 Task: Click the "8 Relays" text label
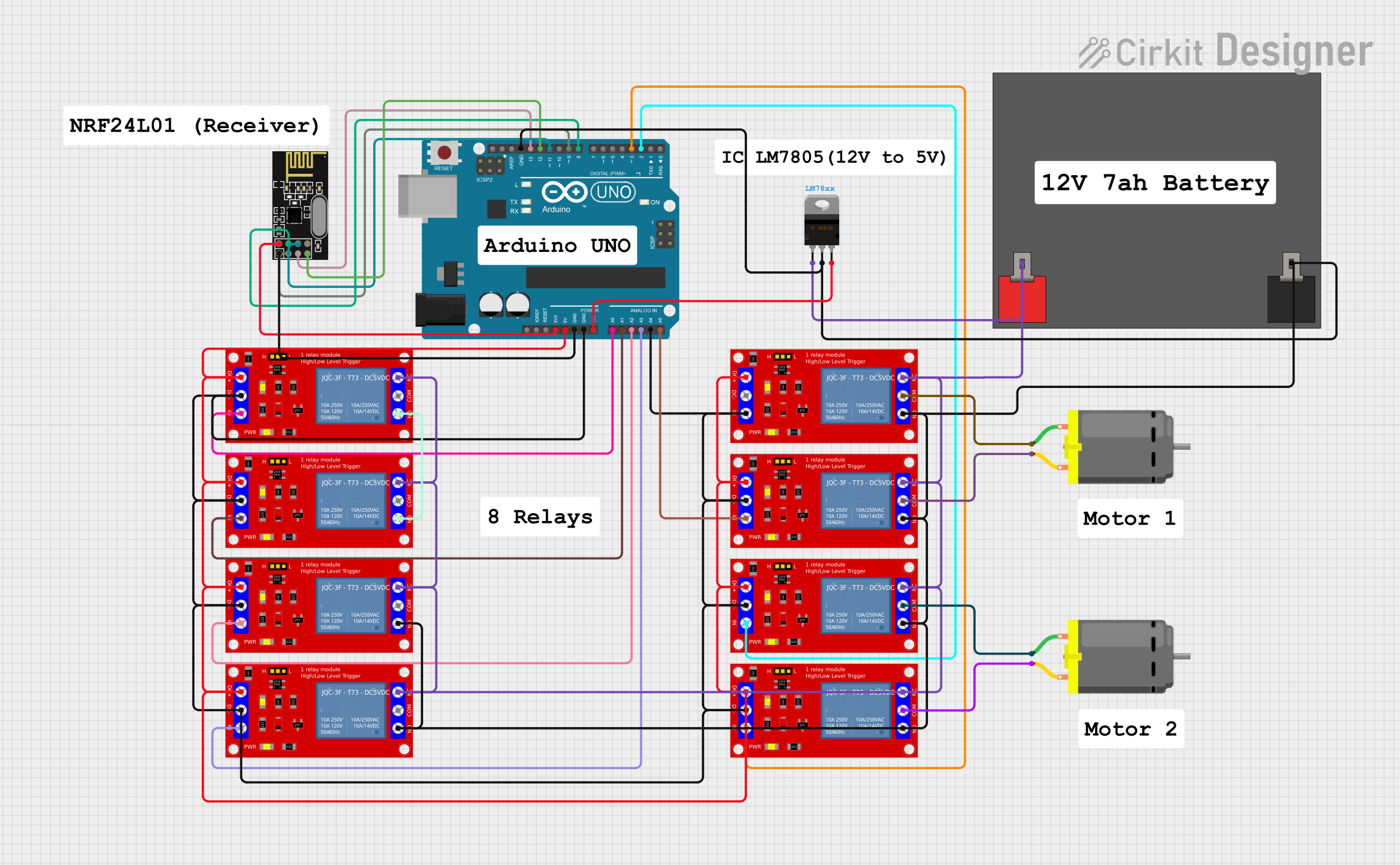[x=539, y=517]
